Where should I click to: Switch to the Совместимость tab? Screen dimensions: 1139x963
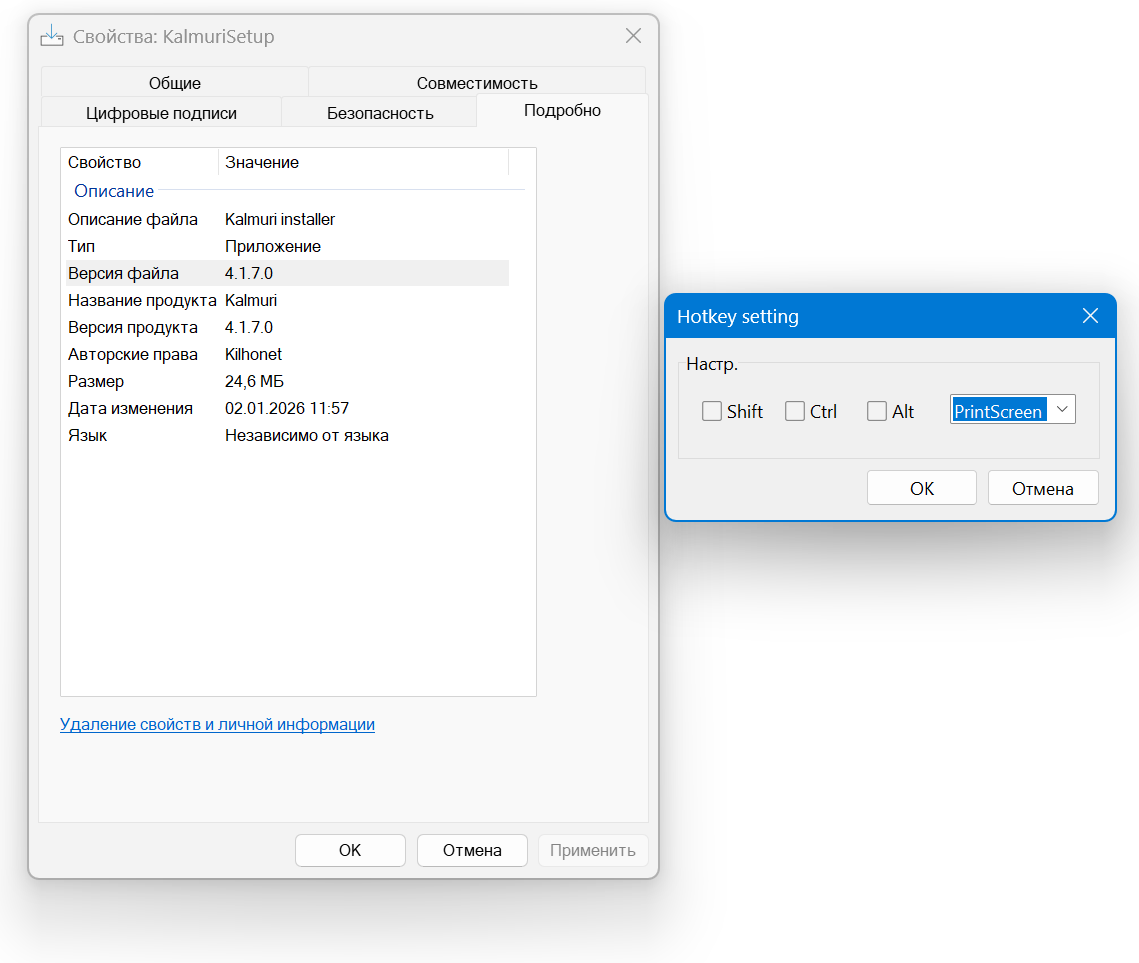pos(477,83)
